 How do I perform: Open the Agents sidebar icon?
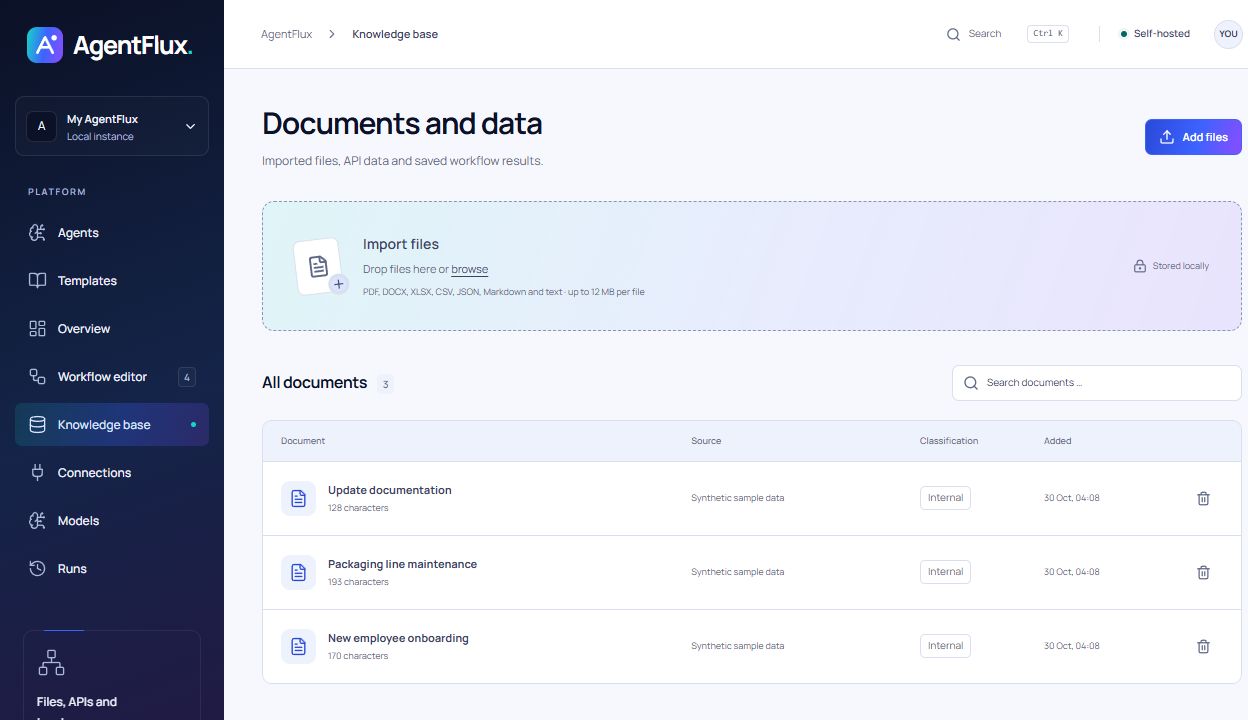coord(37,233)
